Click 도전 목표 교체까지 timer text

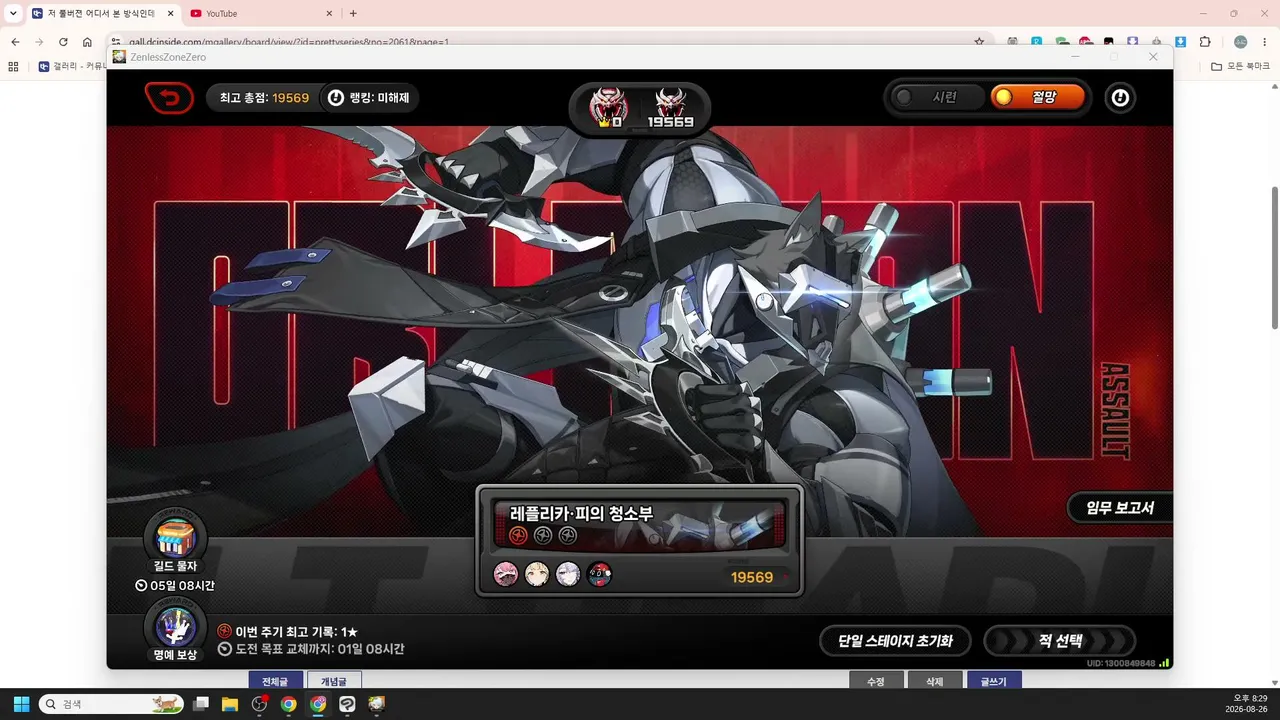319,649
